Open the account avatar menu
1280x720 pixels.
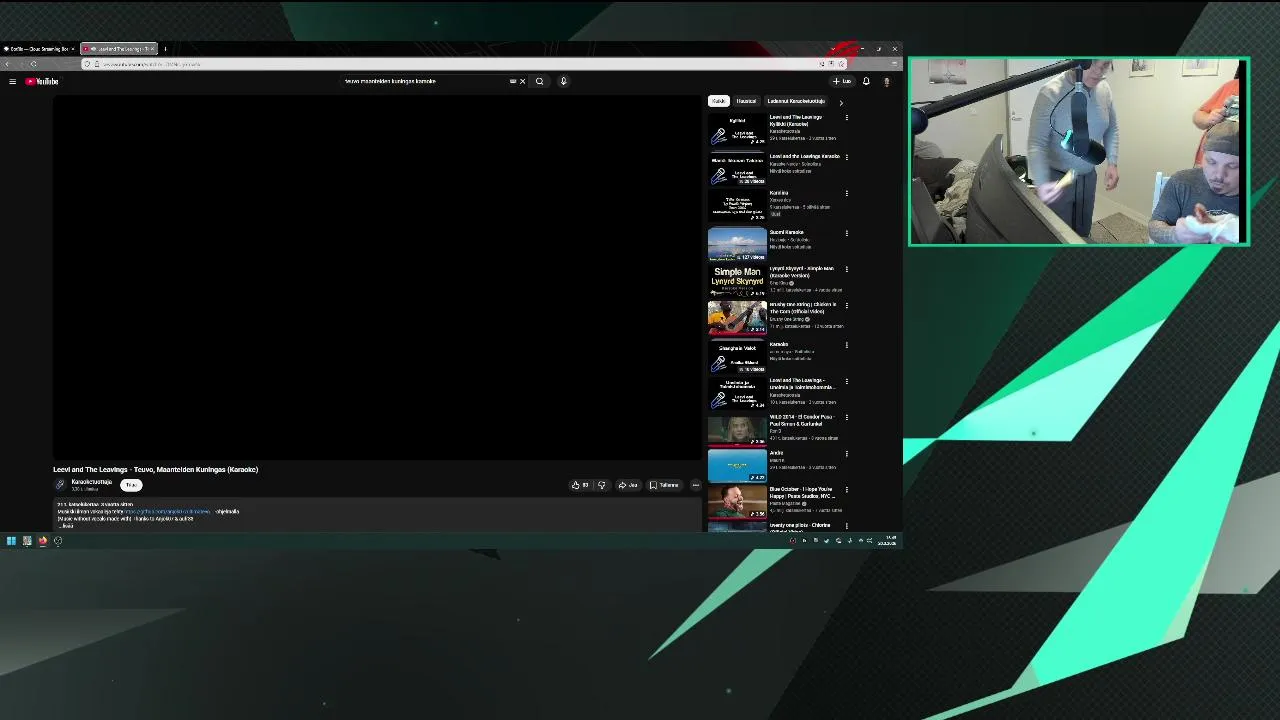point(886,81)
